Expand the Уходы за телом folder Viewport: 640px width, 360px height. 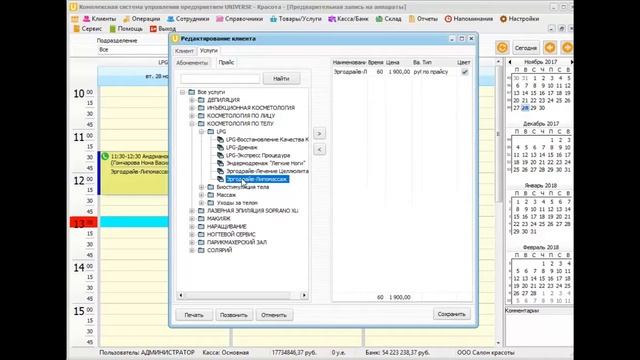(x=202, y=203)
